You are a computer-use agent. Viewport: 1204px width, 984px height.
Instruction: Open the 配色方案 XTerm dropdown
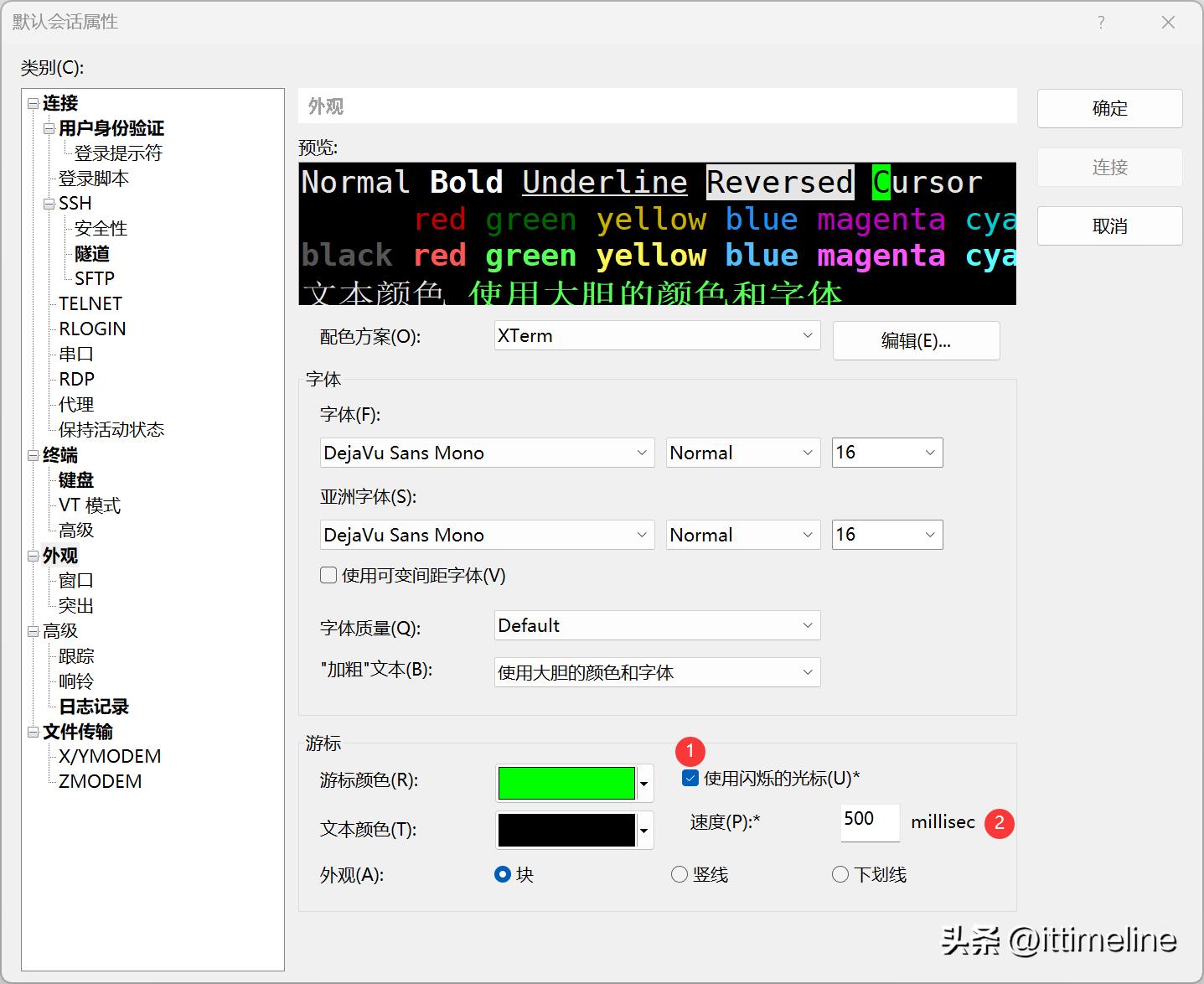point(657,336)
